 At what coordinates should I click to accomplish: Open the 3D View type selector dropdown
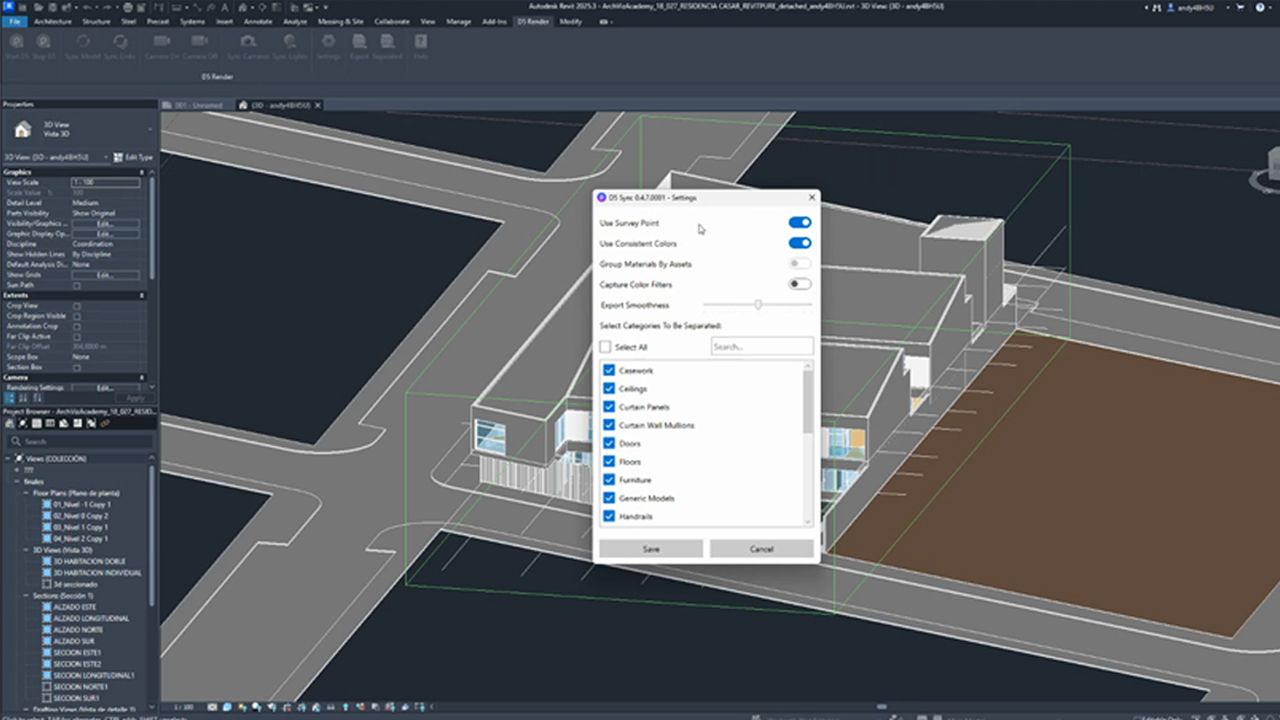[78, 129]
